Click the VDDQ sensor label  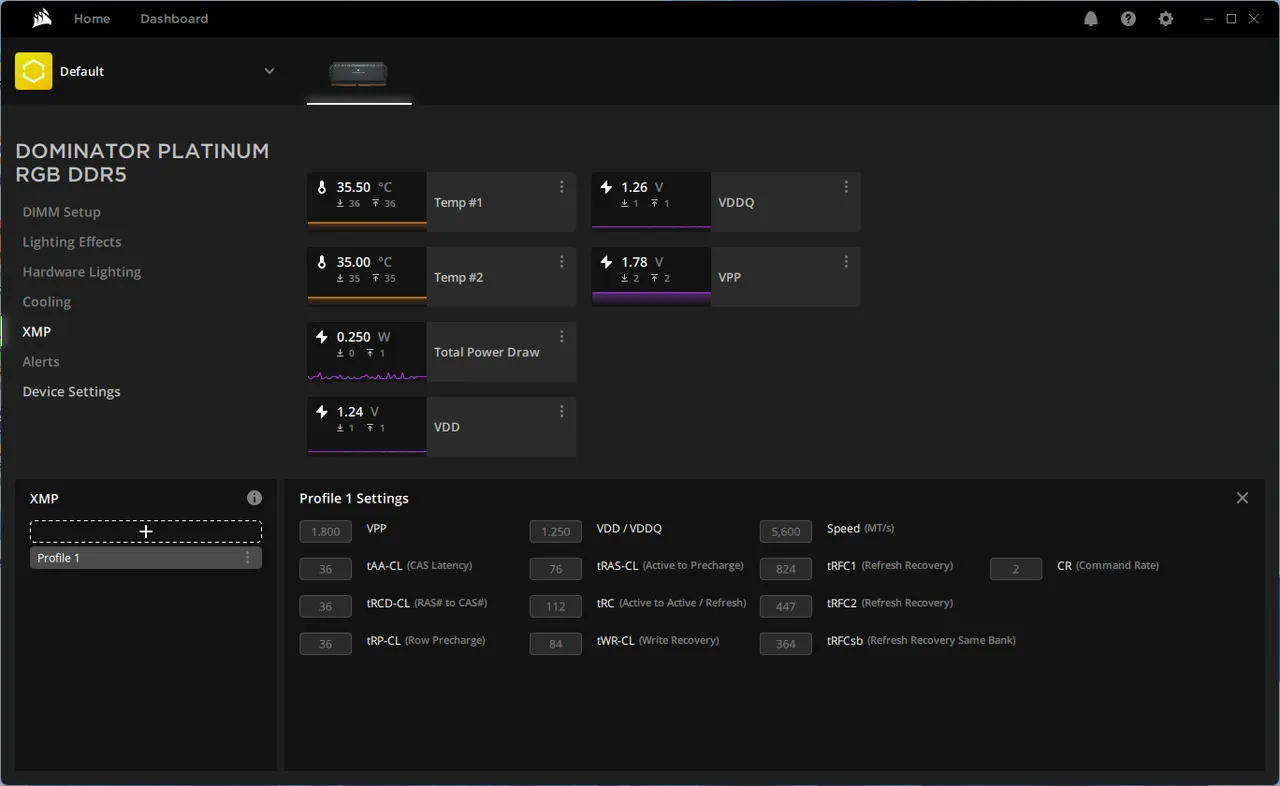coord(736,202)
